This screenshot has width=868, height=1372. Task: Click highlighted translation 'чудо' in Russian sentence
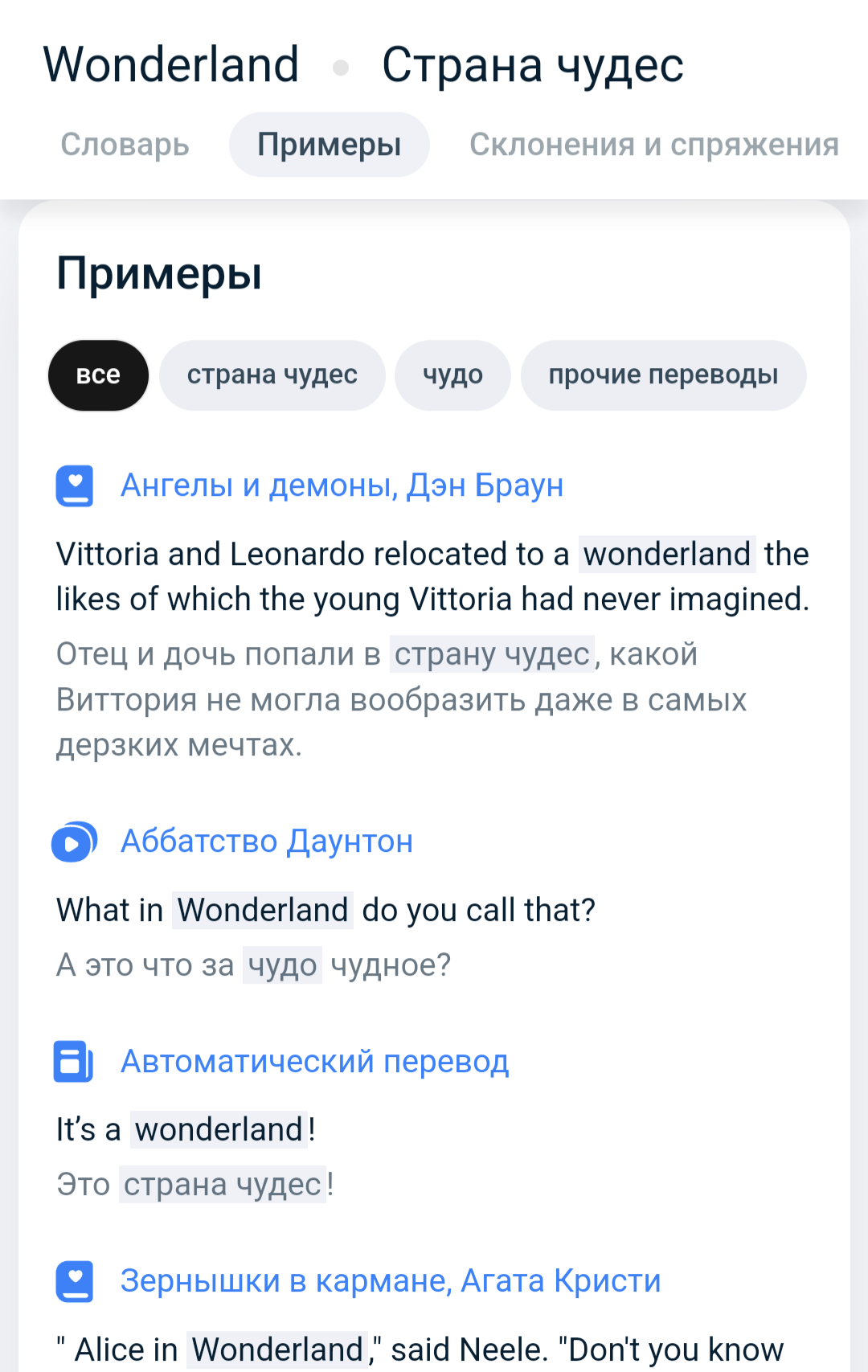tap(282, 965)
